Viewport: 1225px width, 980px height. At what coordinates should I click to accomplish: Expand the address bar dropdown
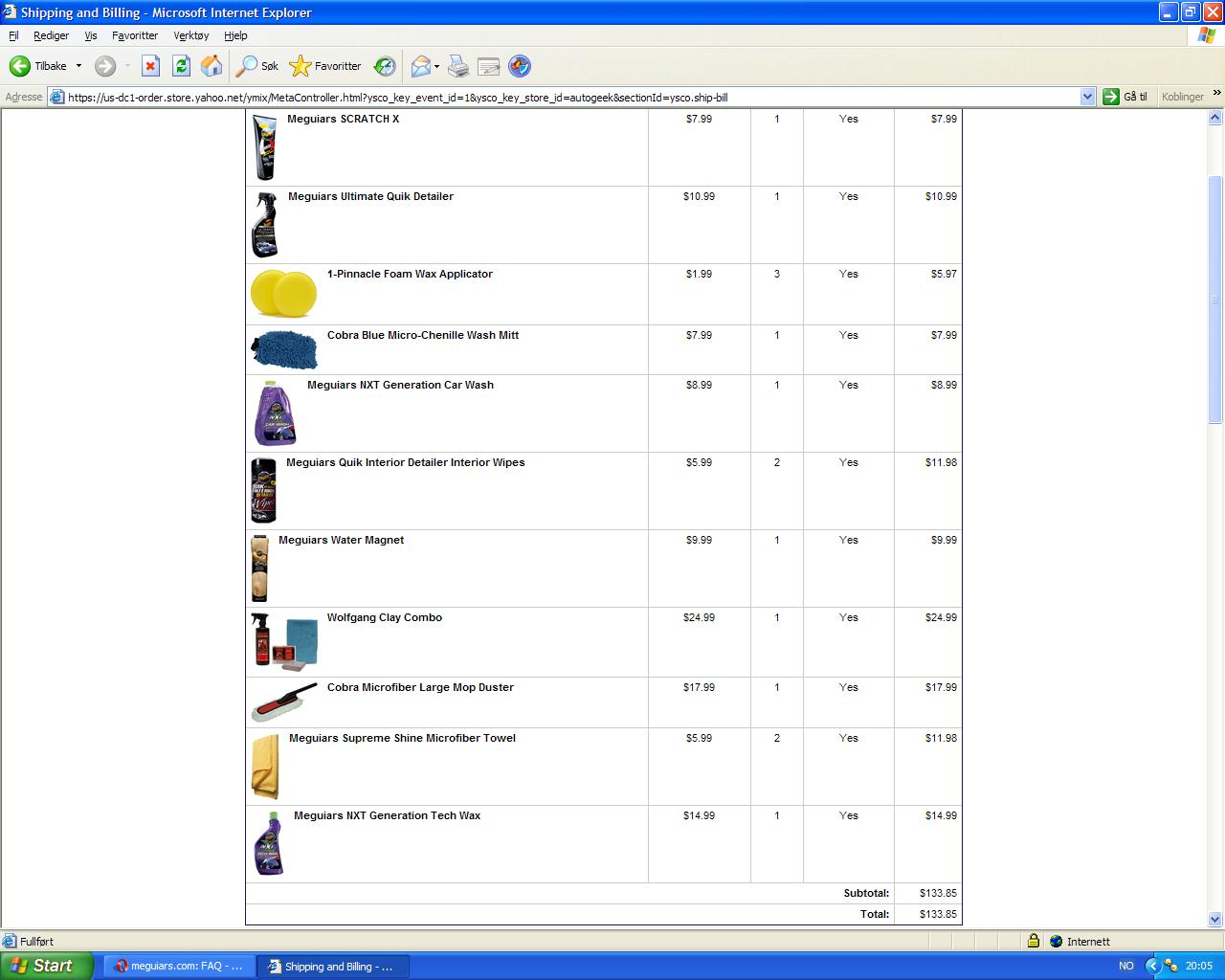pos(1087,97)
